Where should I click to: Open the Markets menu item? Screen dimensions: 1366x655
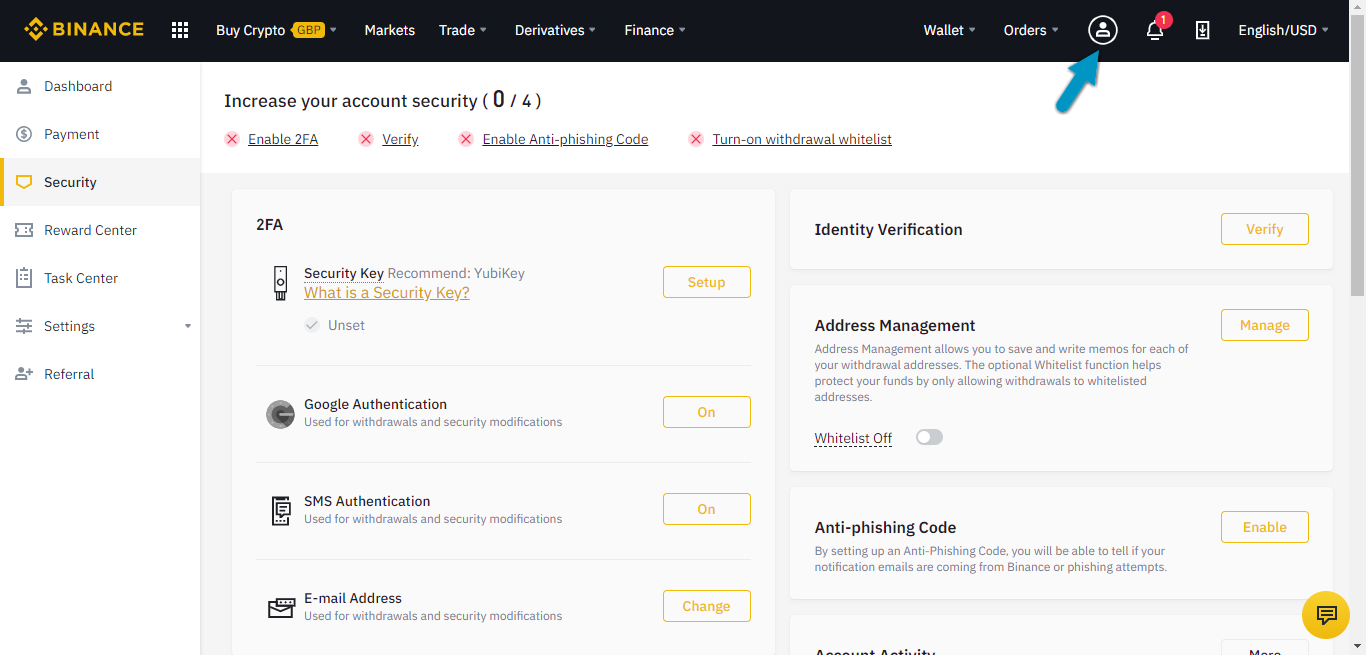click(x=390, y=30)
